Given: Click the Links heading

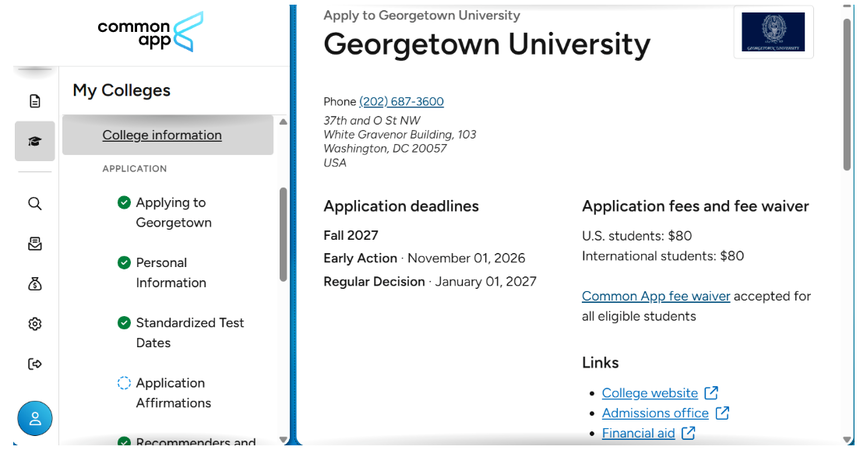Looking at the screenshot, I should point(600,363).
